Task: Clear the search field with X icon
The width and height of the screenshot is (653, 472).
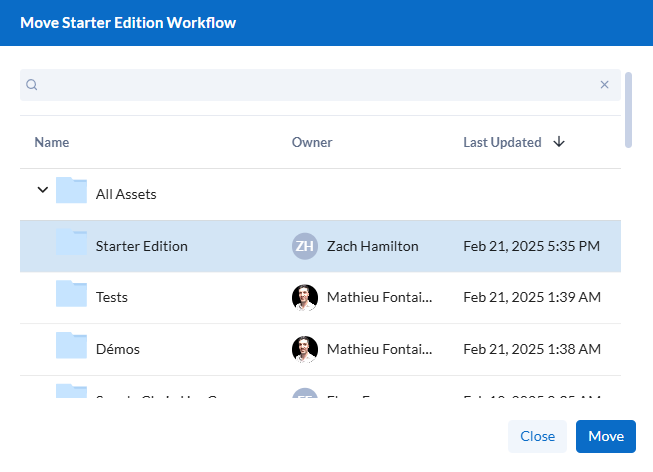Action: click(x=604, y=85)
